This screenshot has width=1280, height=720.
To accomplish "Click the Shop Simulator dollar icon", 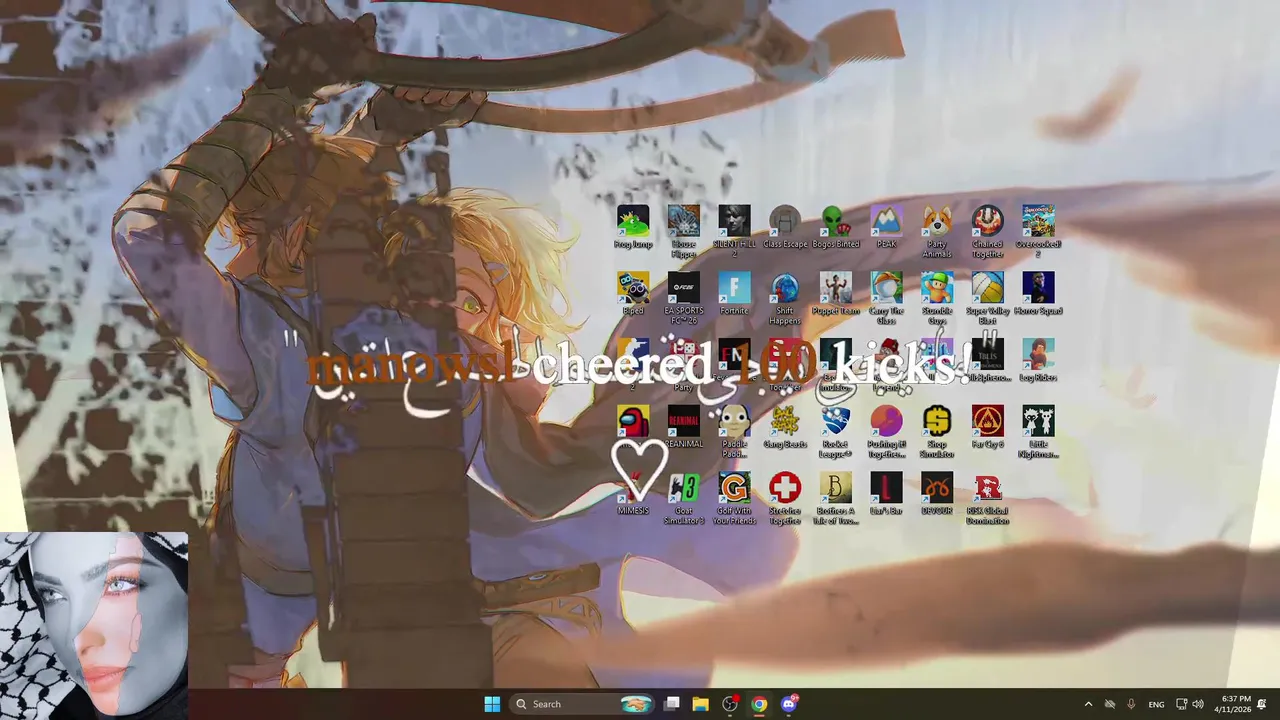I will click(937, 432).
